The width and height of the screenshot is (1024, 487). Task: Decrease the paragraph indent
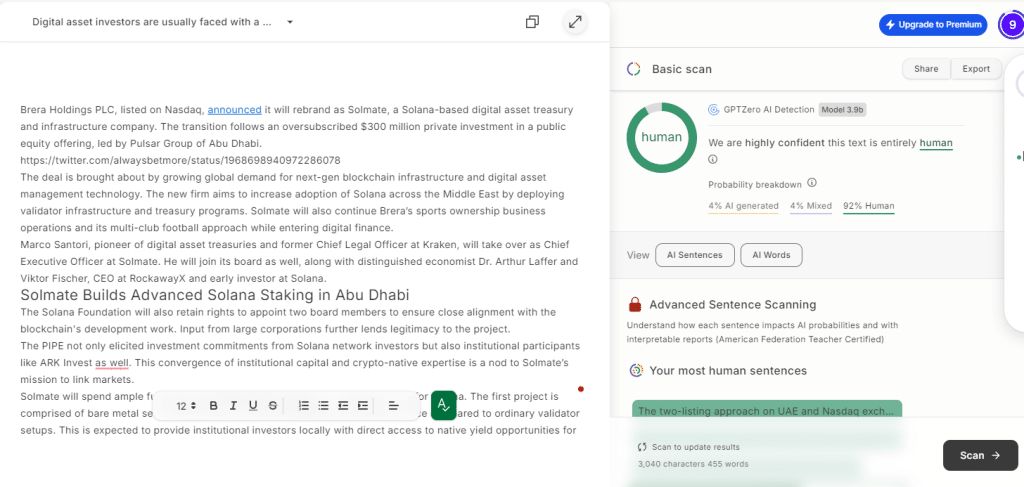pos(343,406)
